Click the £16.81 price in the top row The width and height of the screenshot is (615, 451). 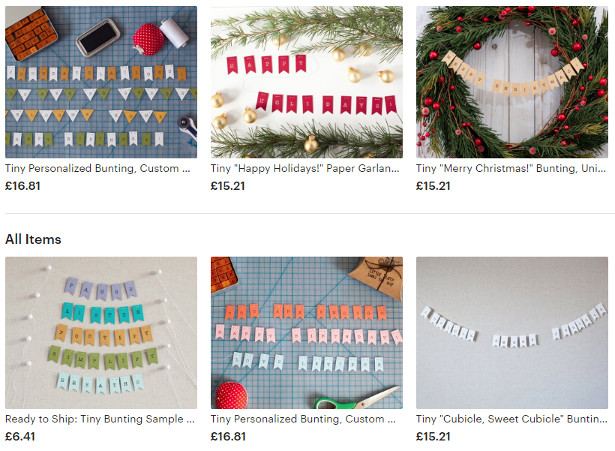pyautogui.click(x=23, y=186)
